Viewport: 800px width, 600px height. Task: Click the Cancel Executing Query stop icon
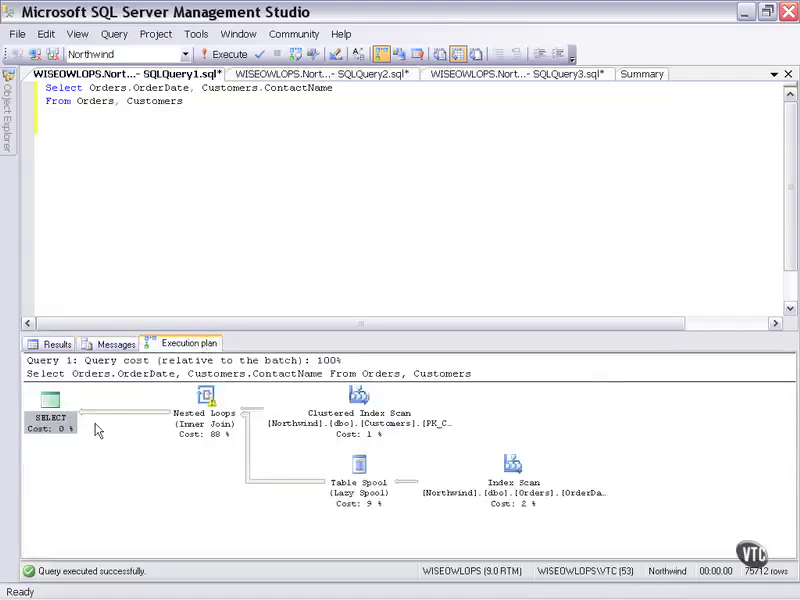pyautogui.click(x=277, y=54)
